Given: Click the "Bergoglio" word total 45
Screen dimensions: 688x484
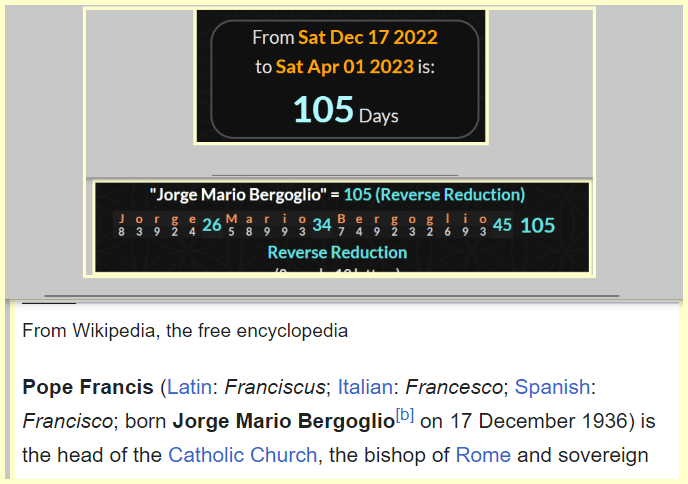Looking at the screenshot, I should pos(502,225).
